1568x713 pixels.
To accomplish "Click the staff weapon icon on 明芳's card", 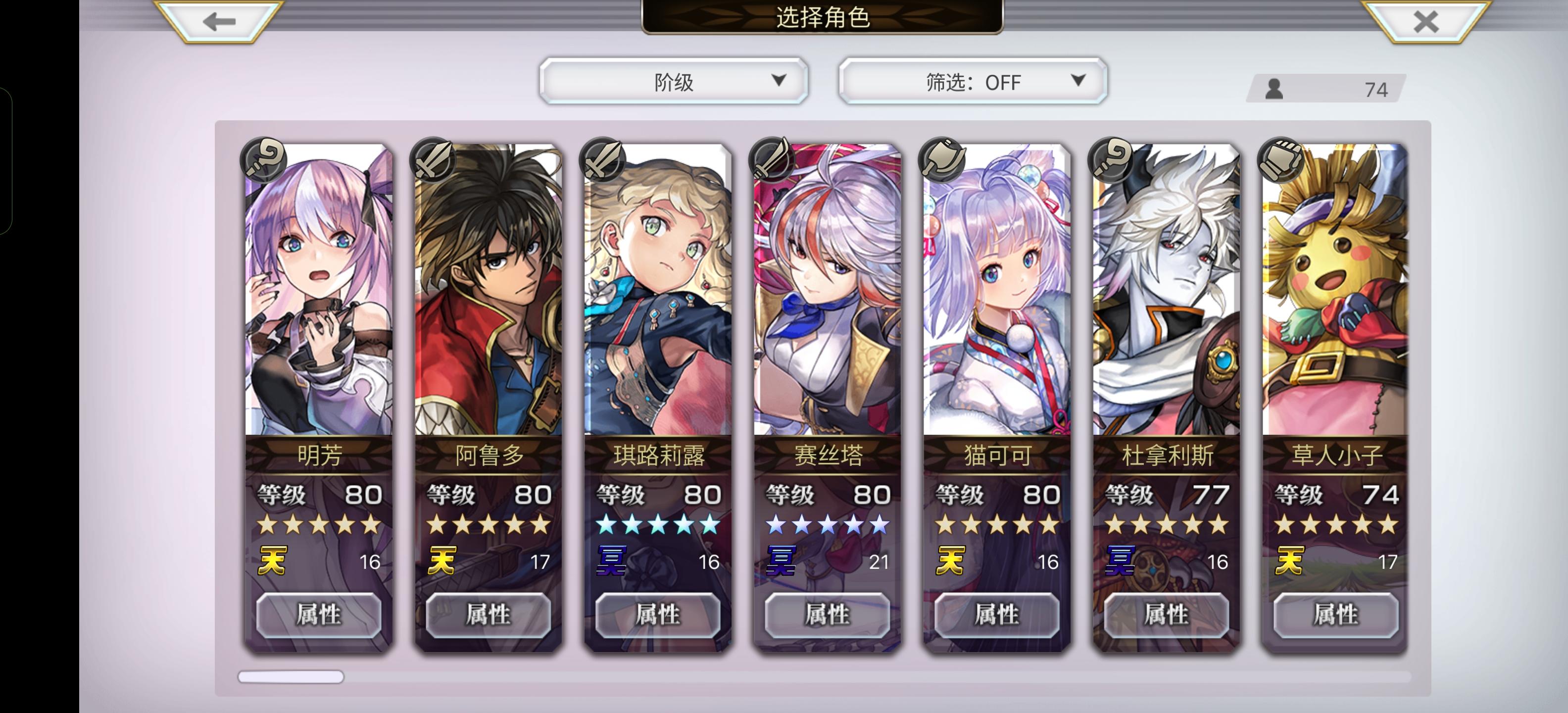I will click(x=264, y=159).
